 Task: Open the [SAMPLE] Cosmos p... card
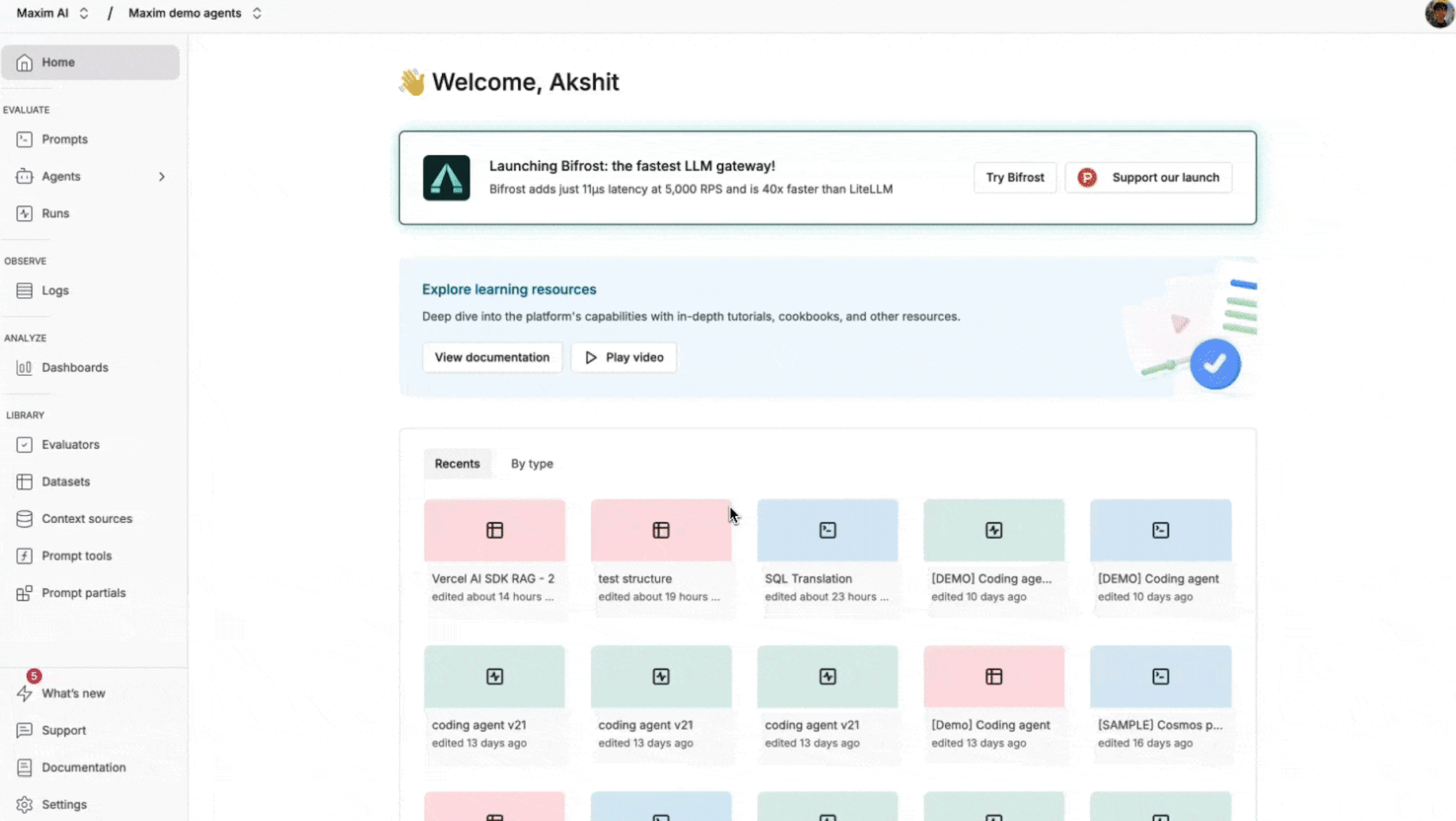pyautogui.click(x=1161, y=705)
